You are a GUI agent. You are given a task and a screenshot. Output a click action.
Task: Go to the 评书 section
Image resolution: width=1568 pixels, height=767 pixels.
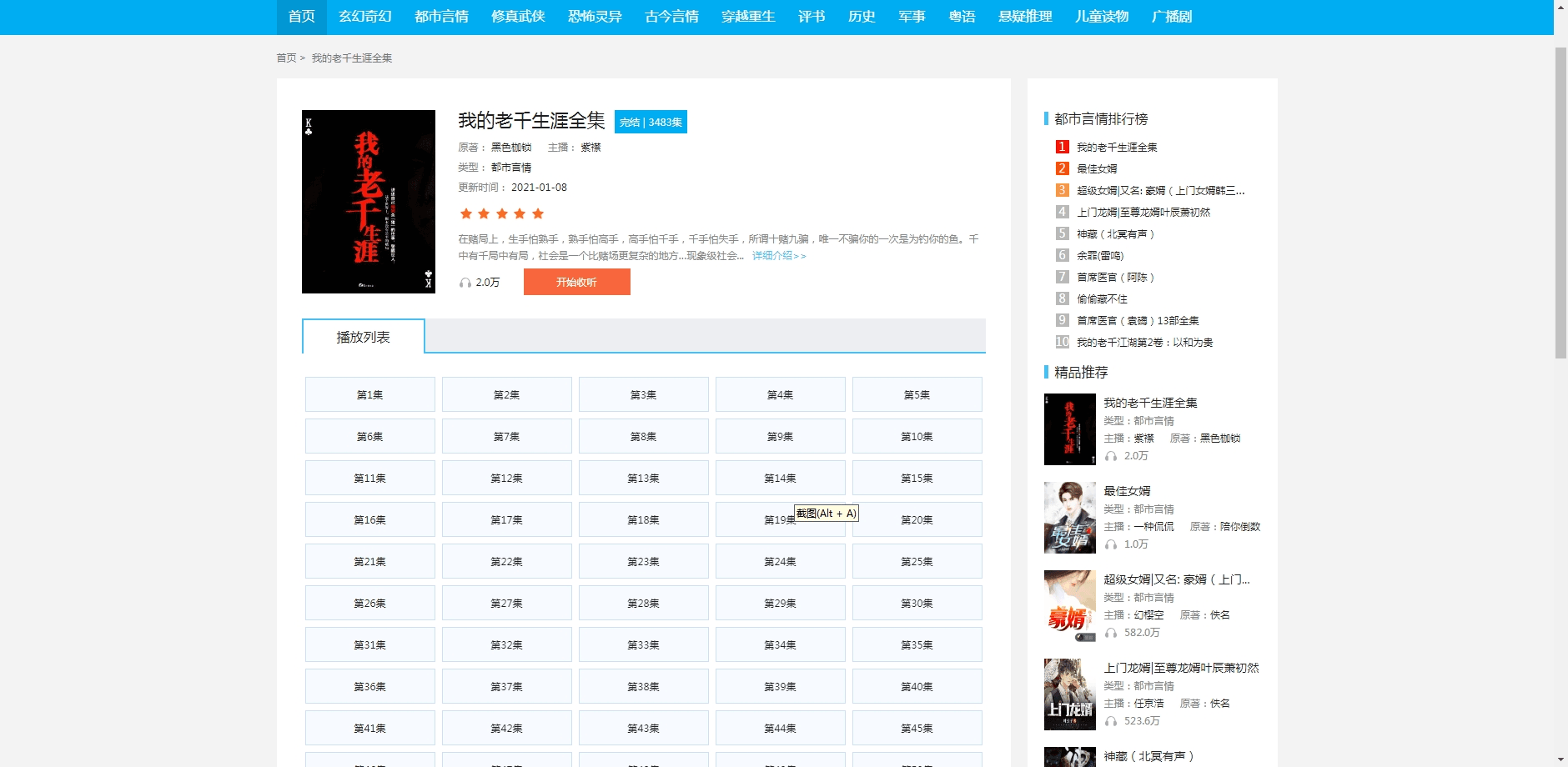pyautogui.click(x=812, y=17)
